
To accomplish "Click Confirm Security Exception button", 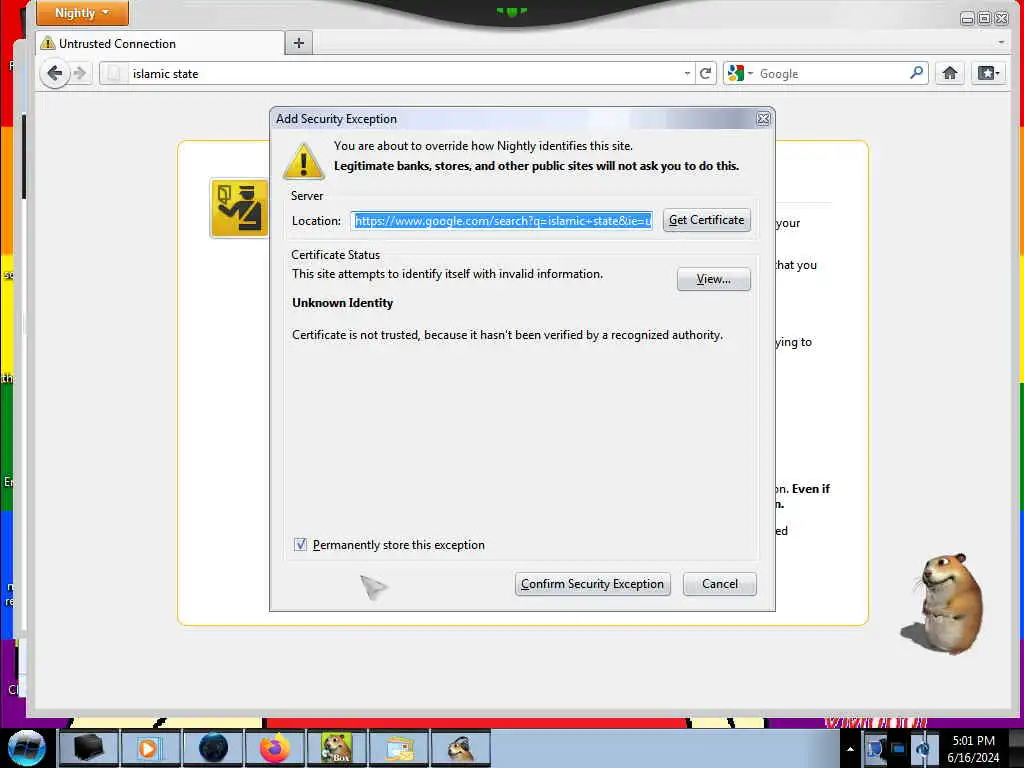I will tap(592, 584).
